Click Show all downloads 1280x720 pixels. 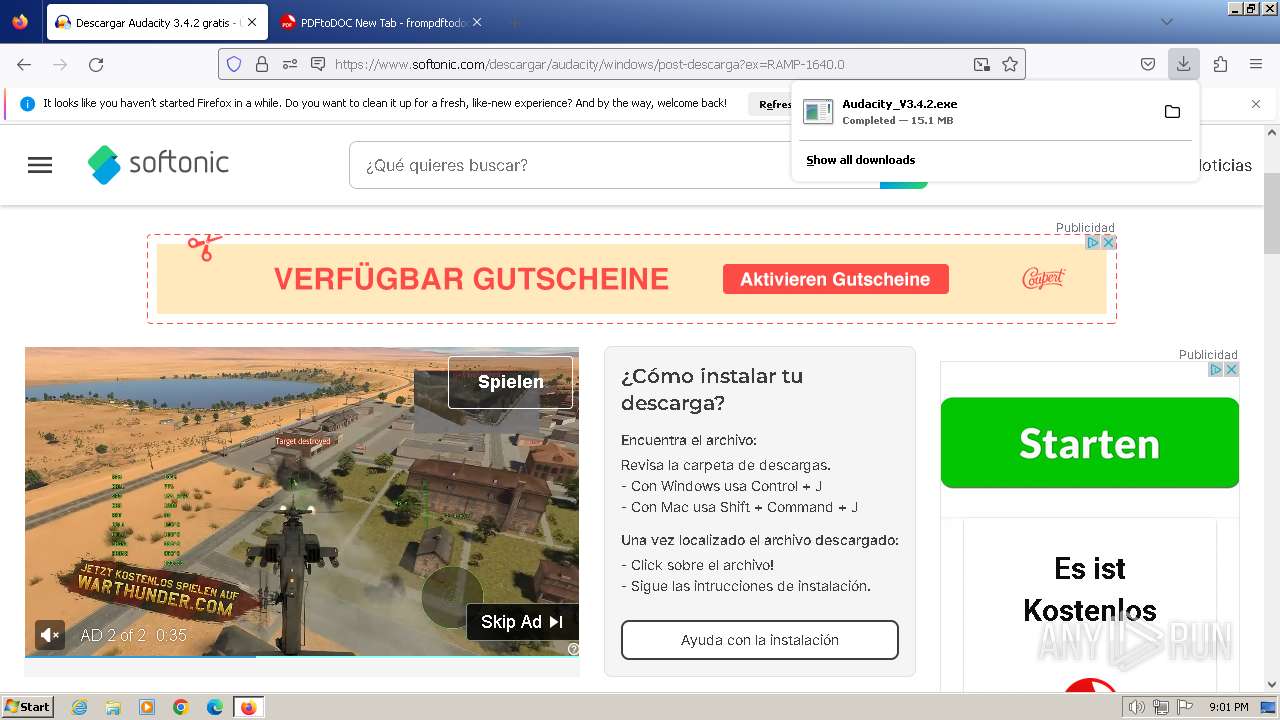click(x=861, y=160)
